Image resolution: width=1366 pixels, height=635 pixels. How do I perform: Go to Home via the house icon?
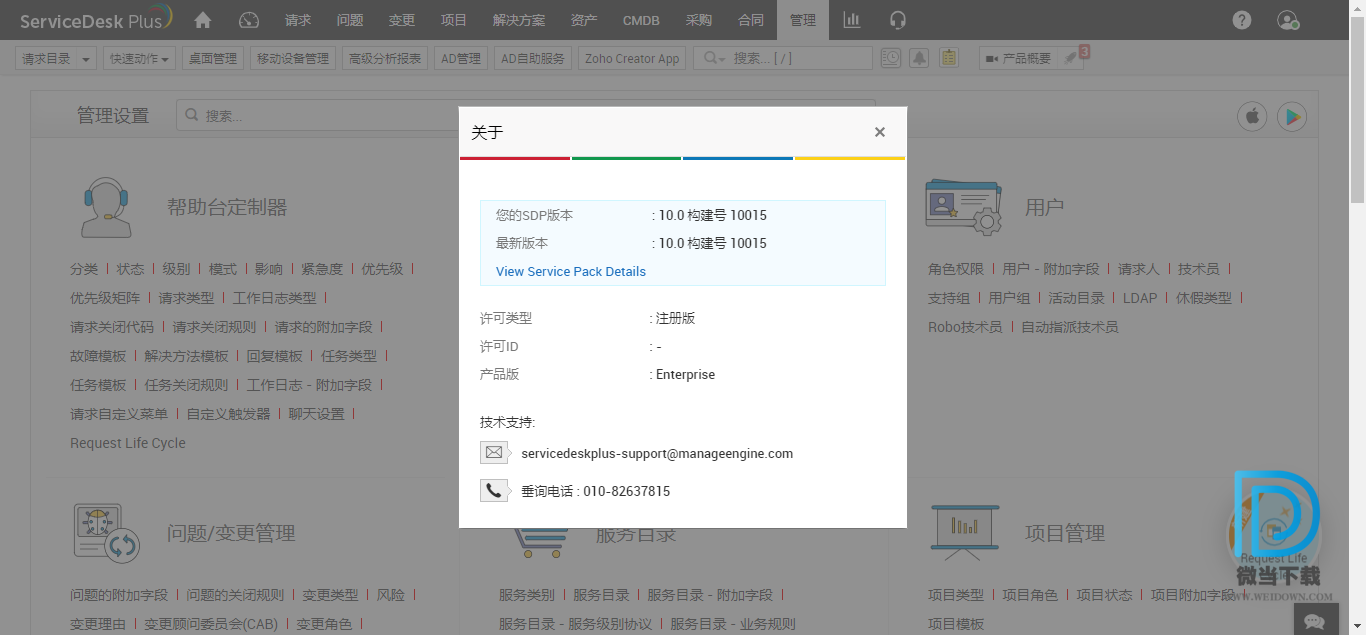(203, 20)
